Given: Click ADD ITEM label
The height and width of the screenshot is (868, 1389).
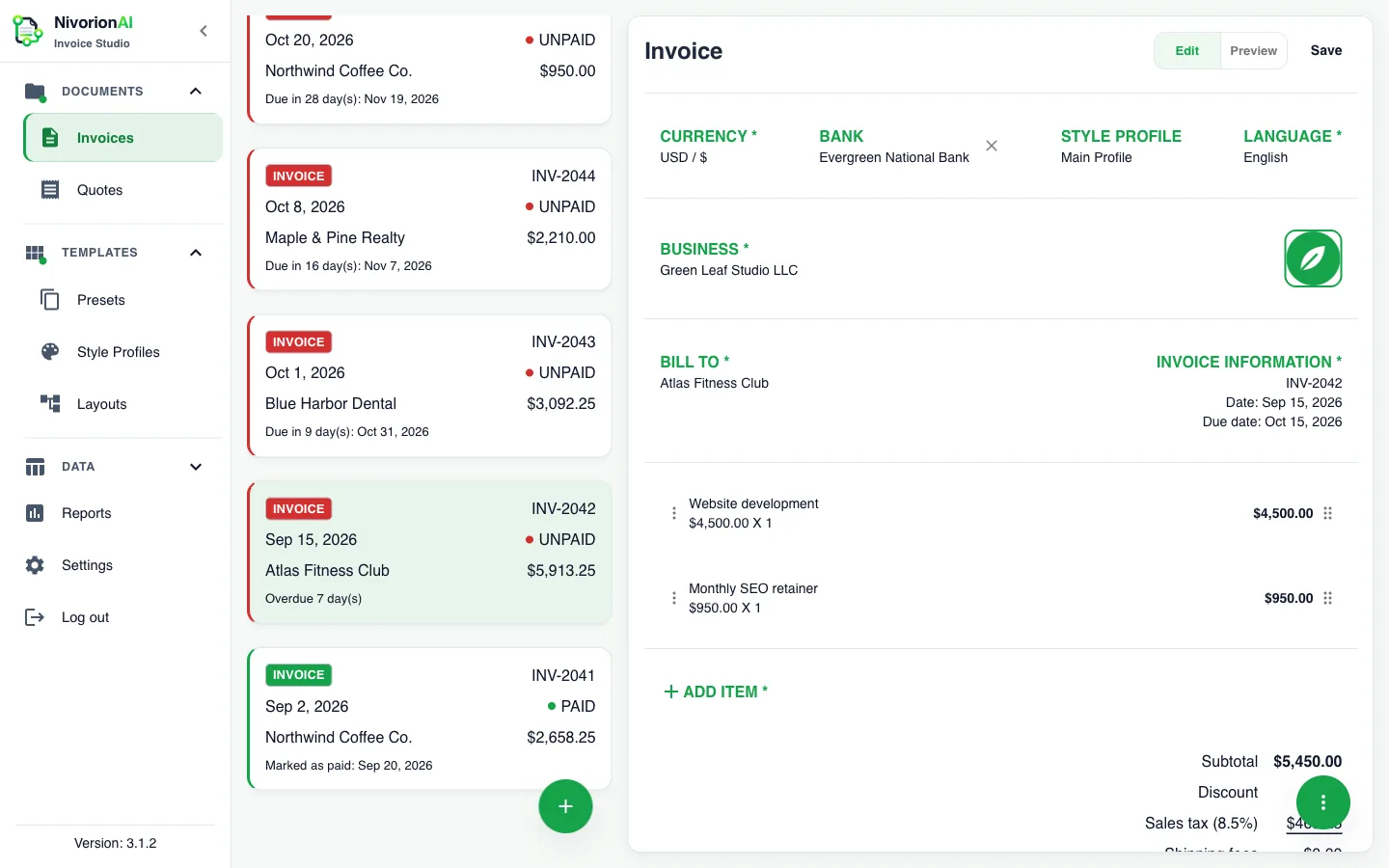Looking at the screenshot, I should tap(725, 692).
